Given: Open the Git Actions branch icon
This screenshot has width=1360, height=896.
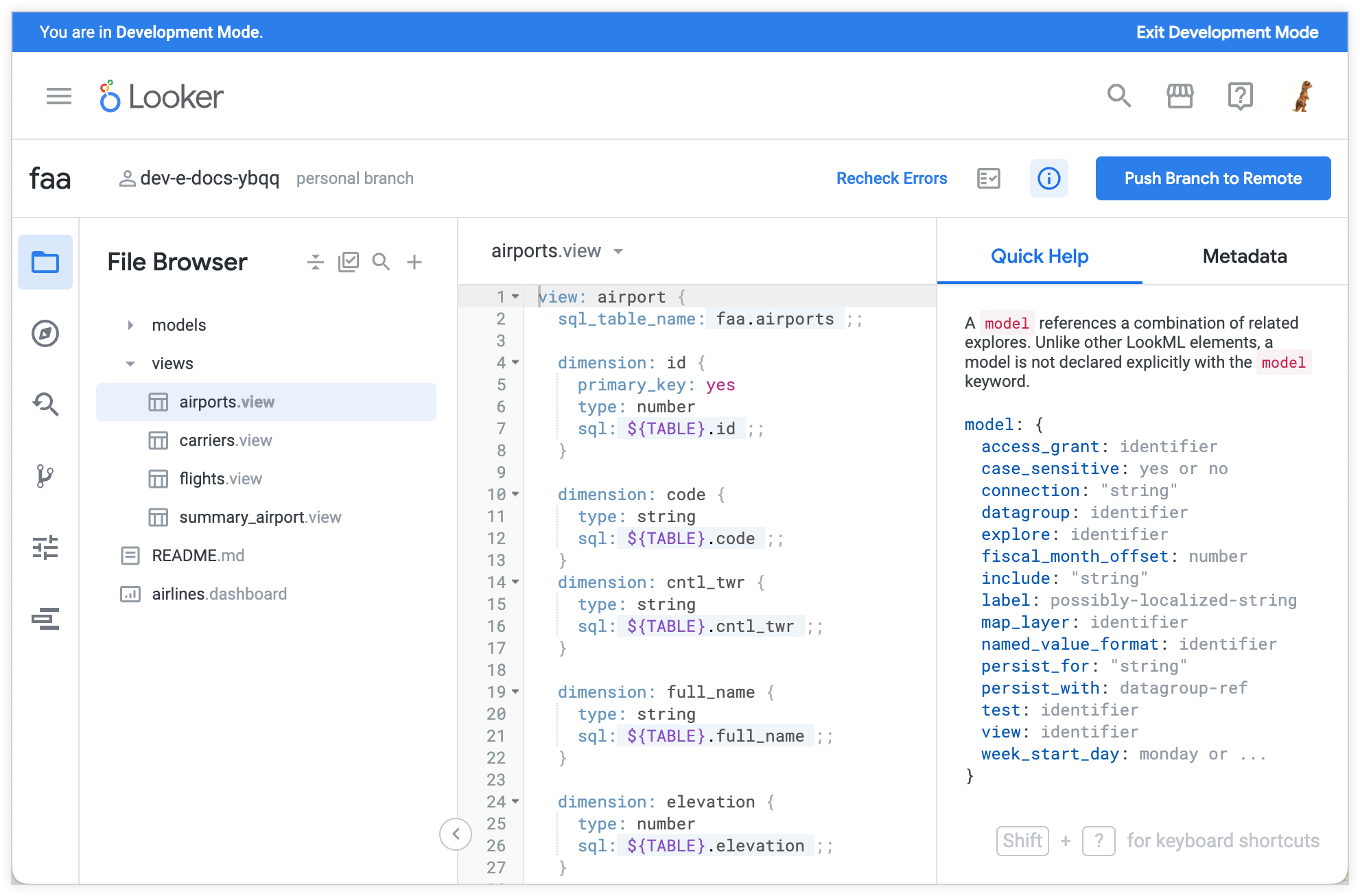Looking at the screenshot, I should pos(45,475).
